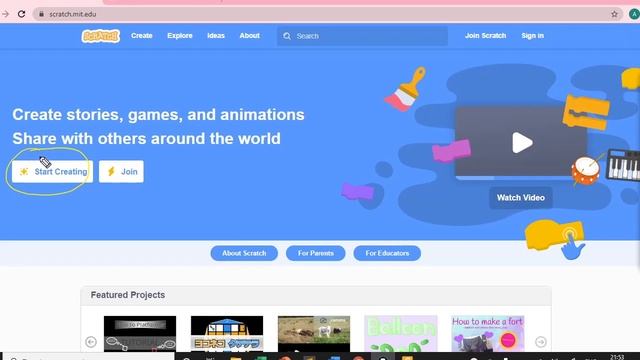Reload the page with browser refresh icon
Viewport: 640px width, 360px height.
[21, 14]
